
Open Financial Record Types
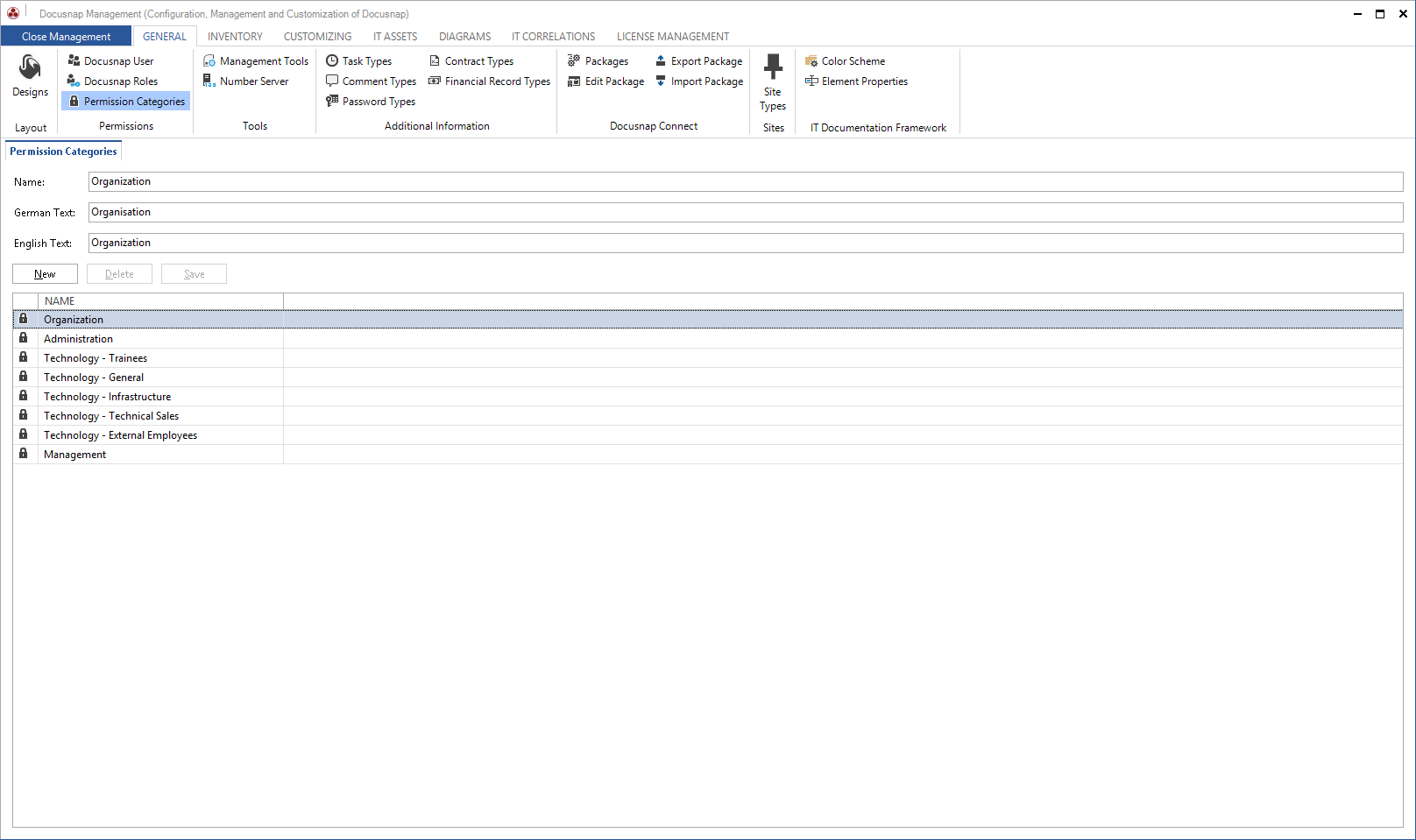click(x=489, y=81)
